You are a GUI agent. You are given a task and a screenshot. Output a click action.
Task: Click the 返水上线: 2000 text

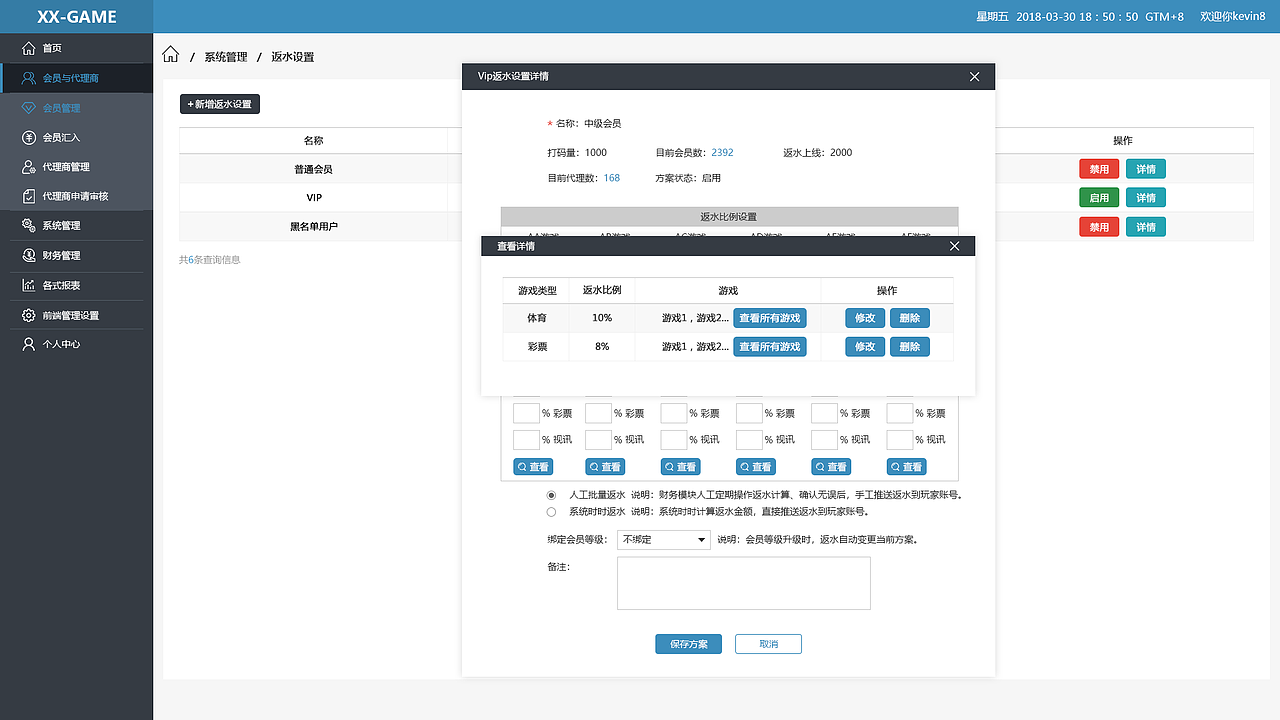tap(818, 153)
